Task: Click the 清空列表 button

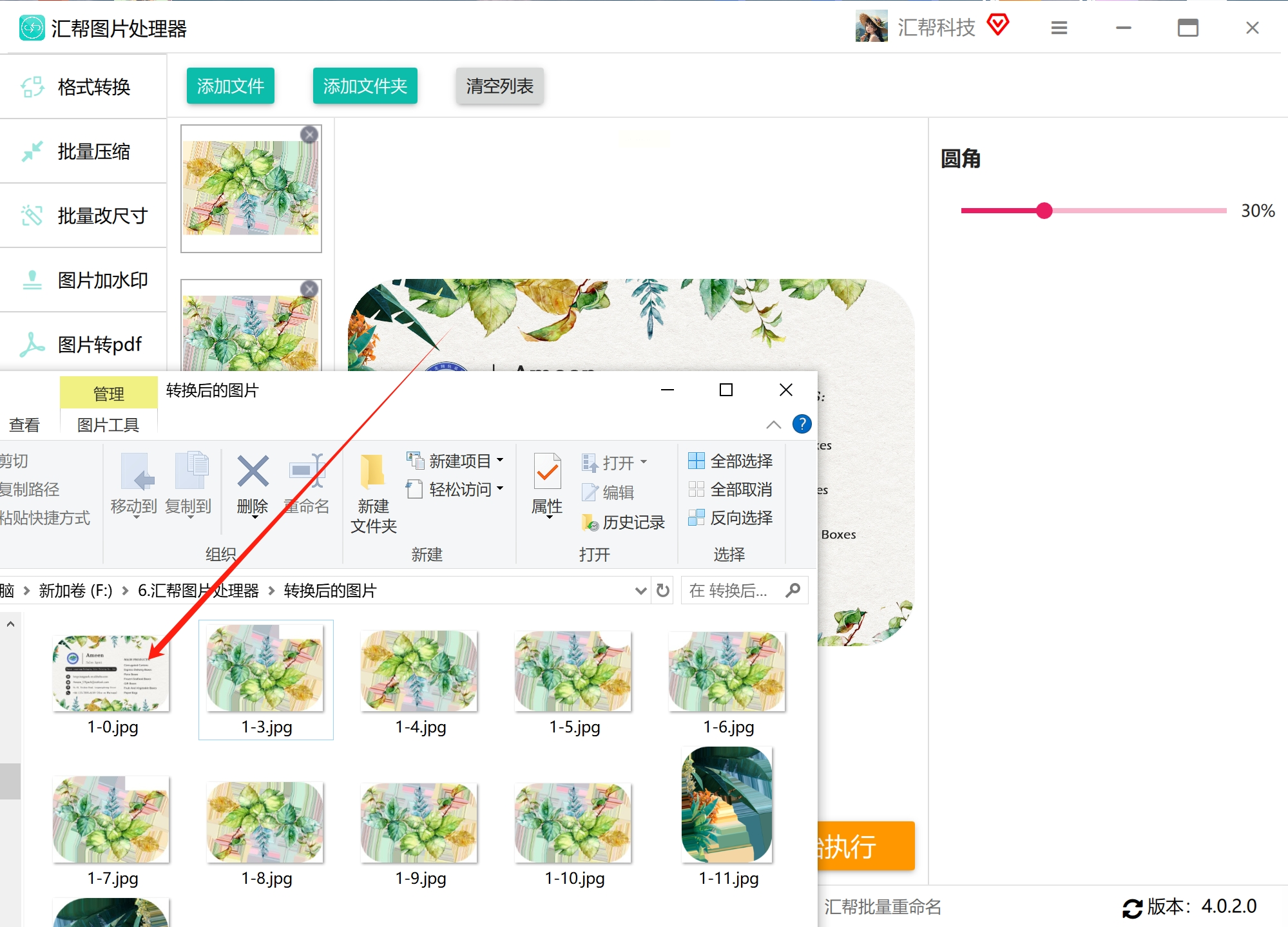Action: coord(499,86)
